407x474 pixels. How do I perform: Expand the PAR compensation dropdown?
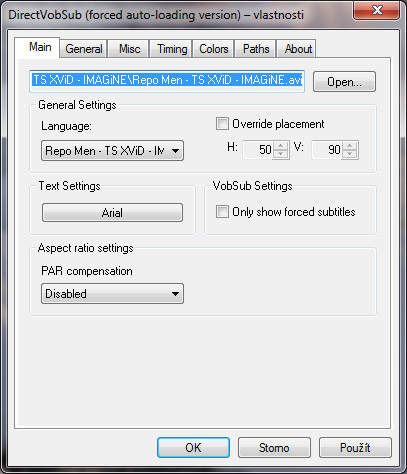point(112,293)
